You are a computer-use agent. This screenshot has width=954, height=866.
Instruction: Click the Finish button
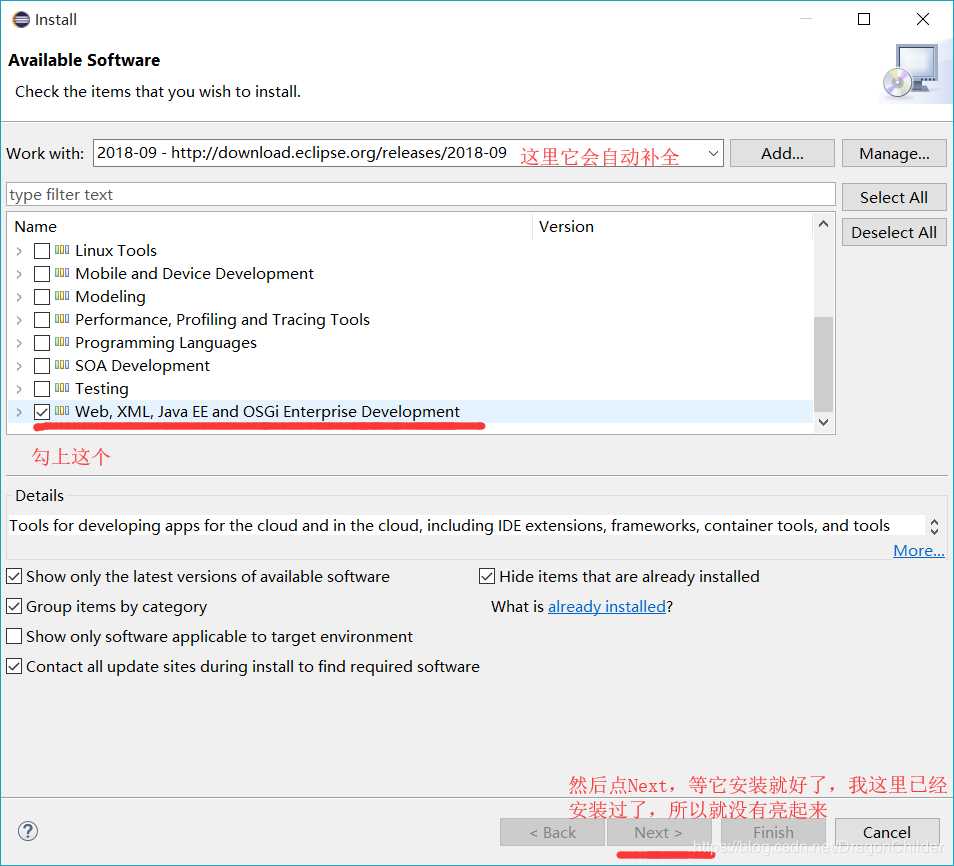(773, 832)
